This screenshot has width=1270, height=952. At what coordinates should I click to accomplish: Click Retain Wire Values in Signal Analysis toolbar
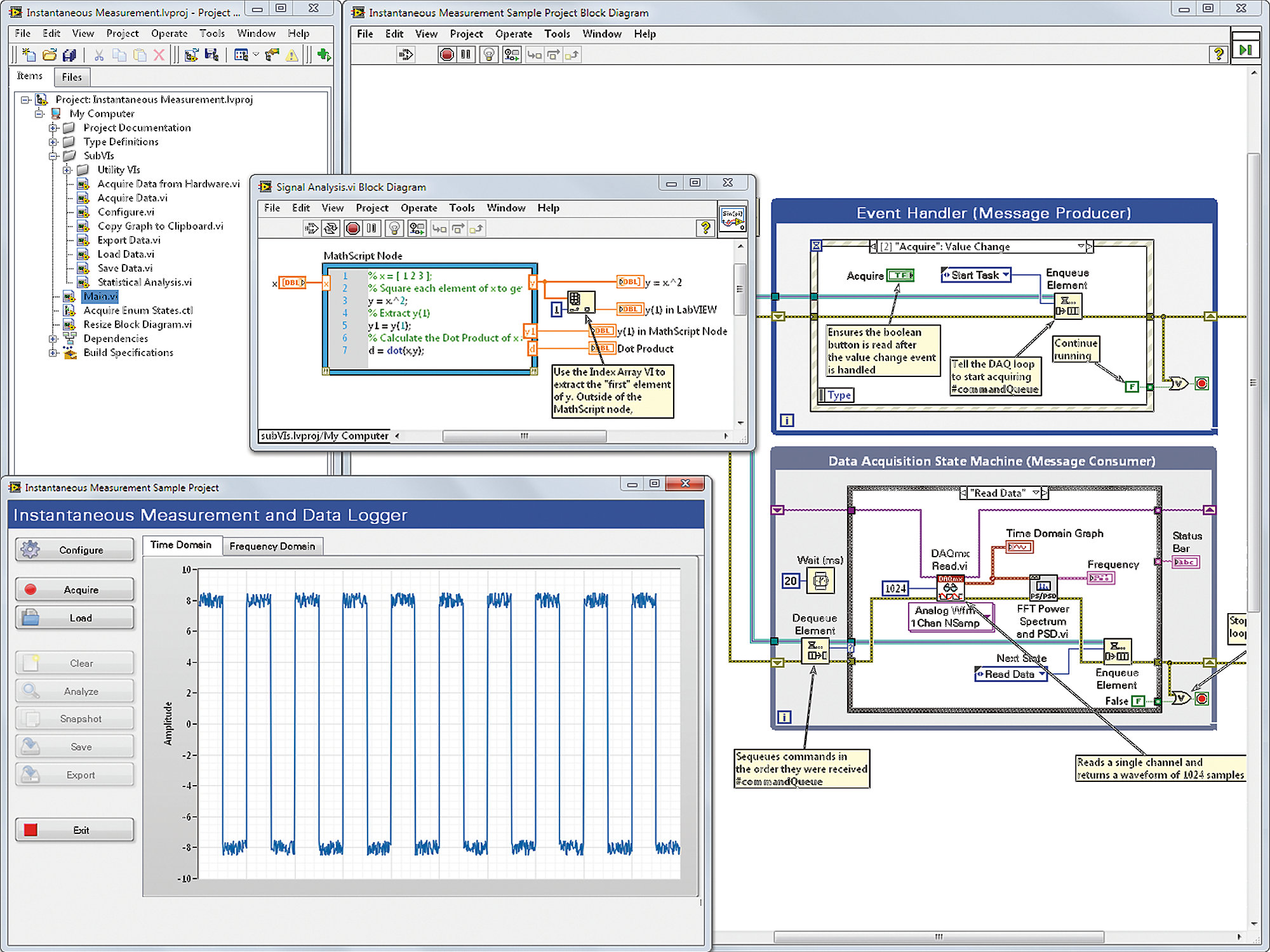pos(417,228)
